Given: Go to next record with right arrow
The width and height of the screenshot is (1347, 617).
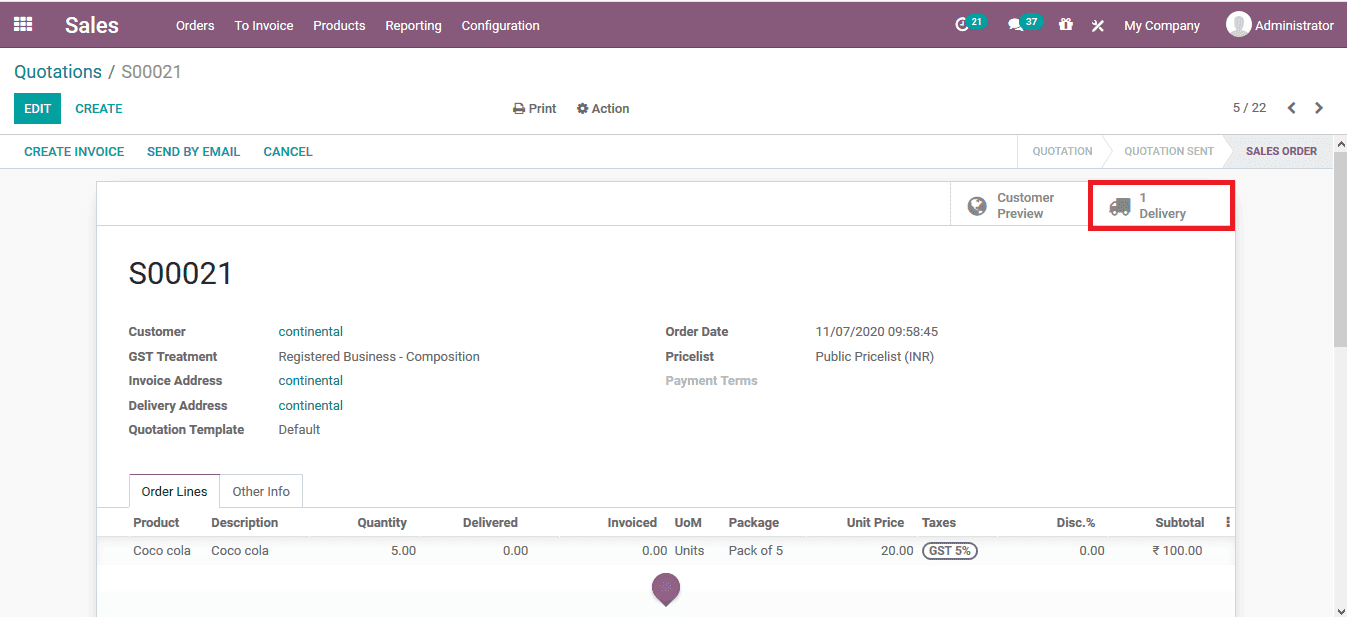Looking at the screenshot, I should [x=1316, y=108].
